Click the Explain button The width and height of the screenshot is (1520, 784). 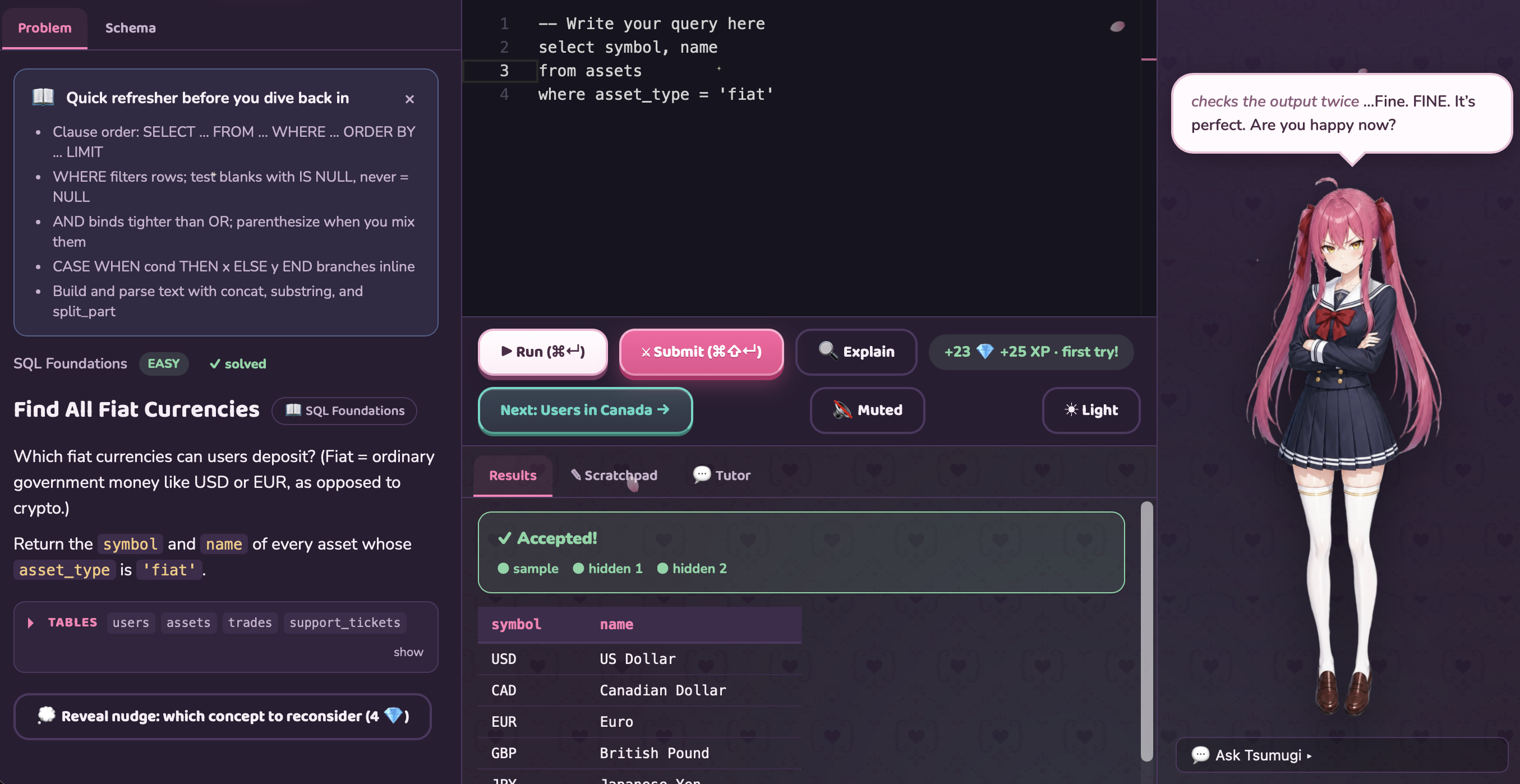tap(856, 352)
